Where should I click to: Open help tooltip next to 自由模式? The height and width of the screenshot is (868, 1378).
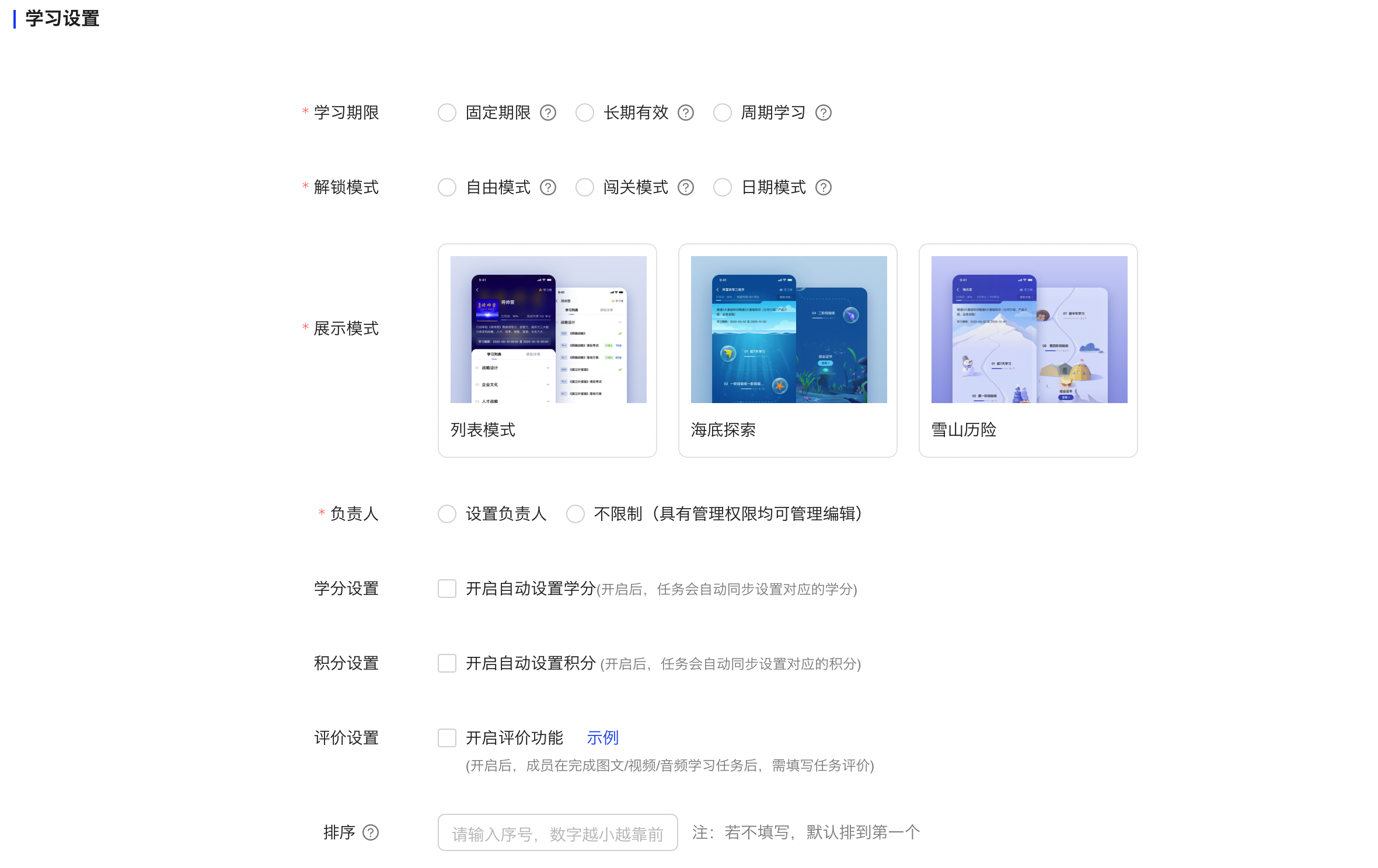coord(547,187)
